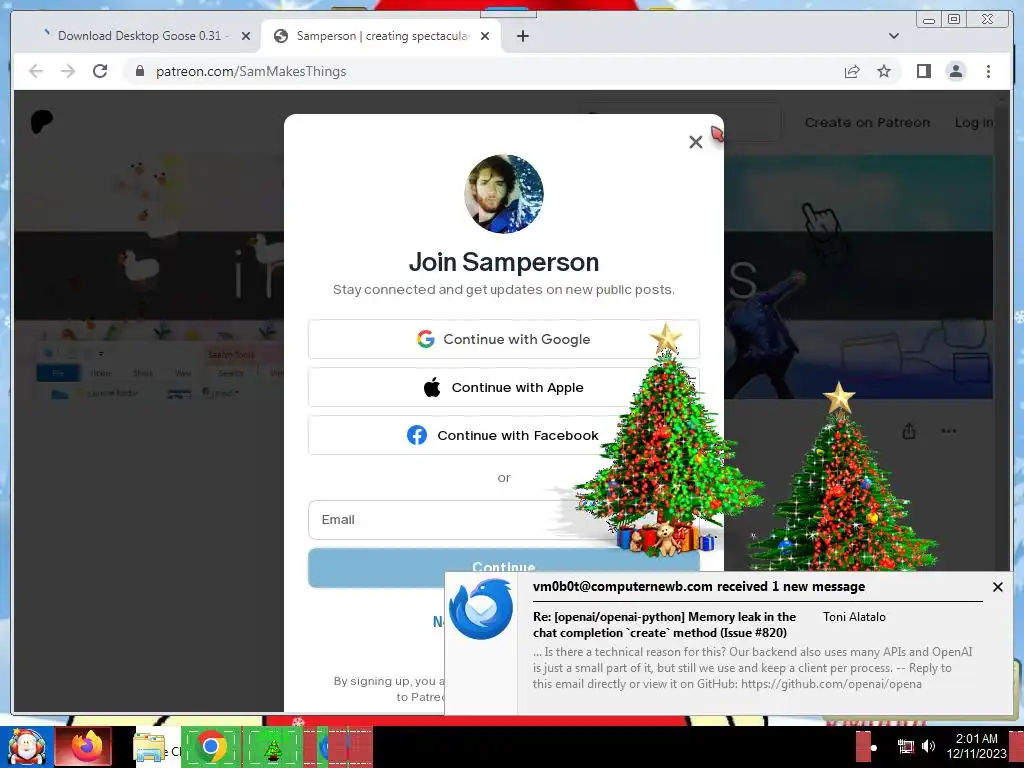Close the Samperson browser tab

coord(485,36)
